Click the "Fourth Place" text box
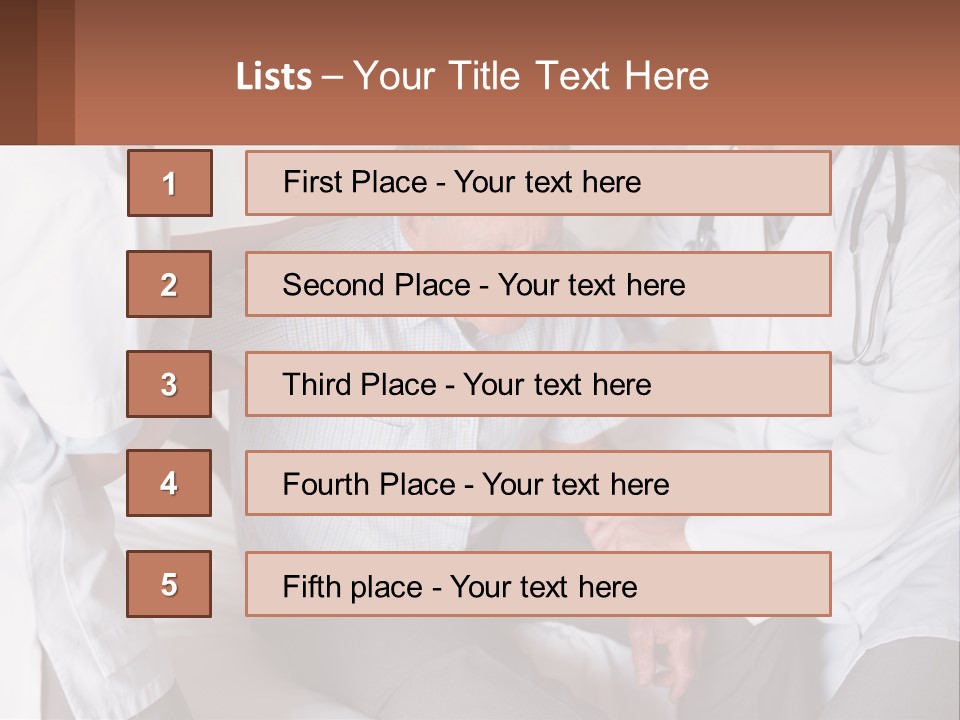 (x=538, y=483)
